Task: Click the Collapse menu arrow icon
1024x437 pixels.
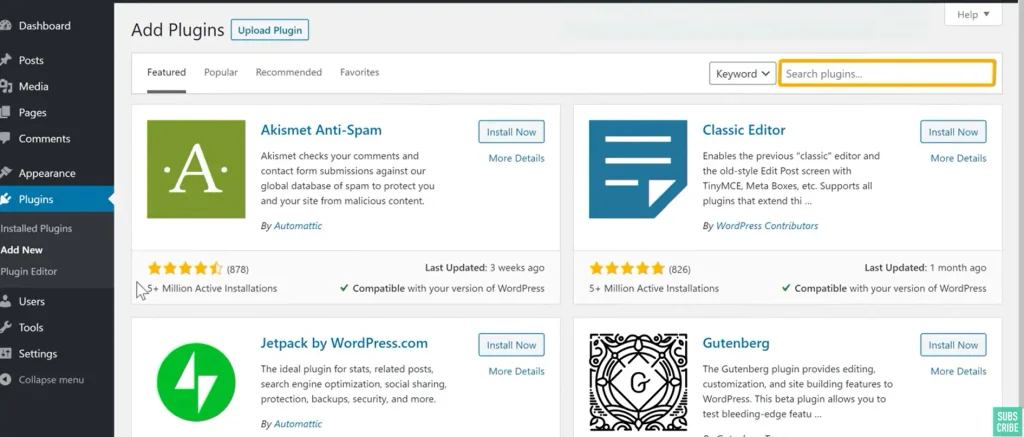Action: [x=5, y=380]
